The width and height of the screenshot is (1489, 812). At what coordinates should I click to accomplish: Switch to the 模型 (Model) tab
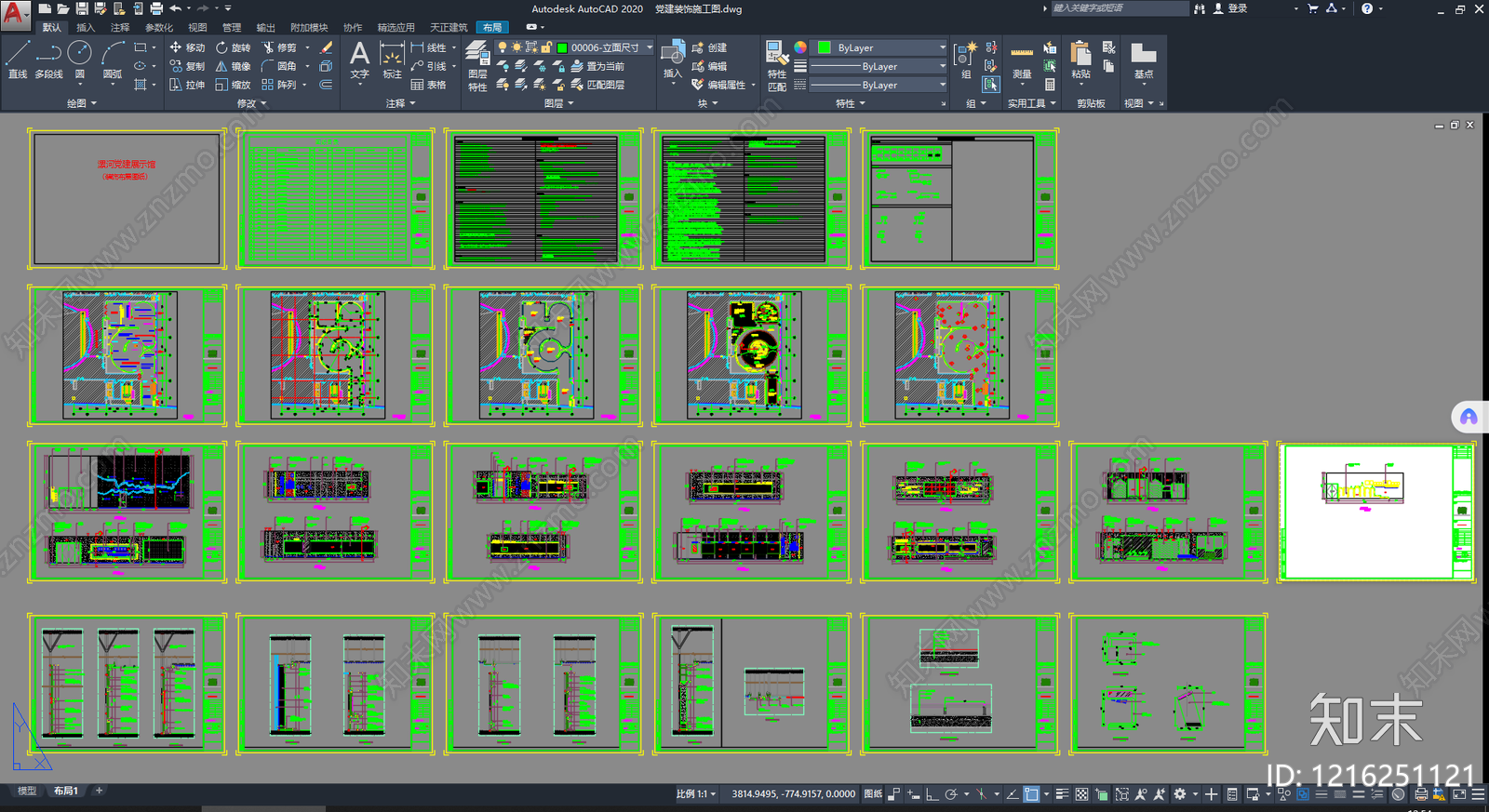coord(27,791)
